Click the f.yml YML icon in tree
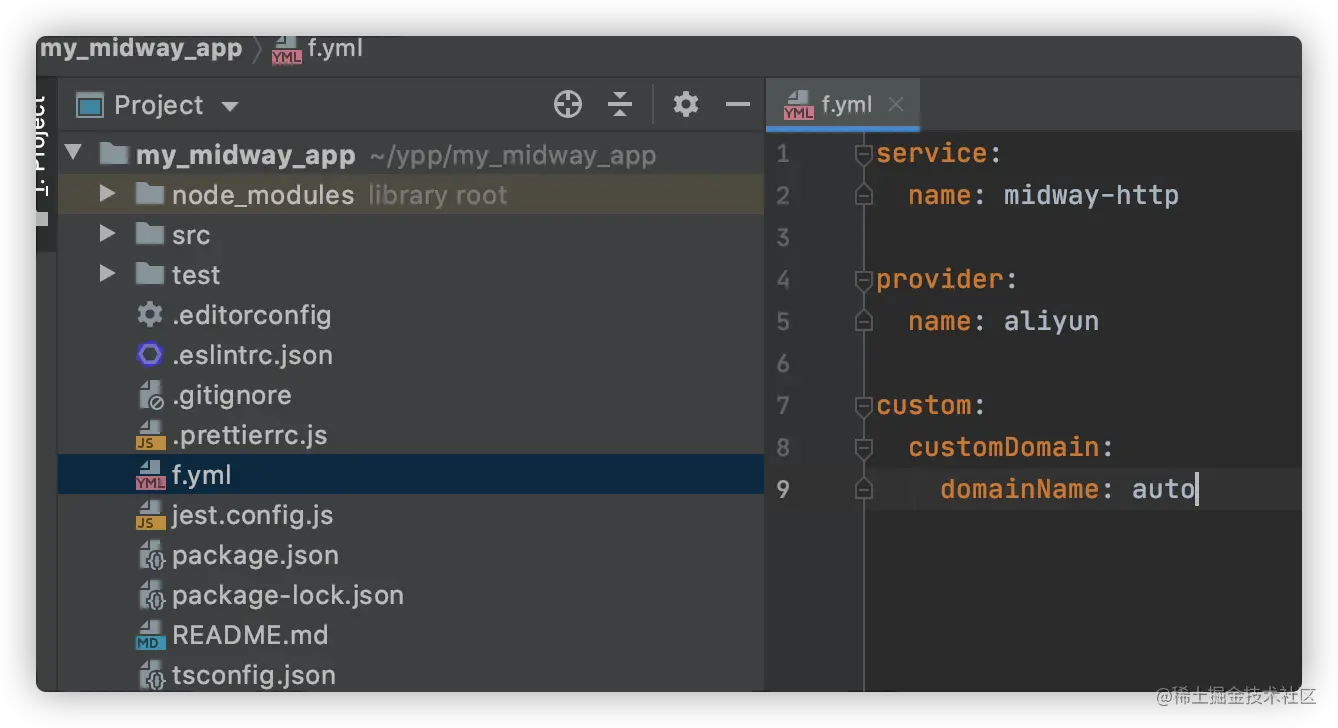The width and height of the screenshot is (1338, 728). point(150,475)
